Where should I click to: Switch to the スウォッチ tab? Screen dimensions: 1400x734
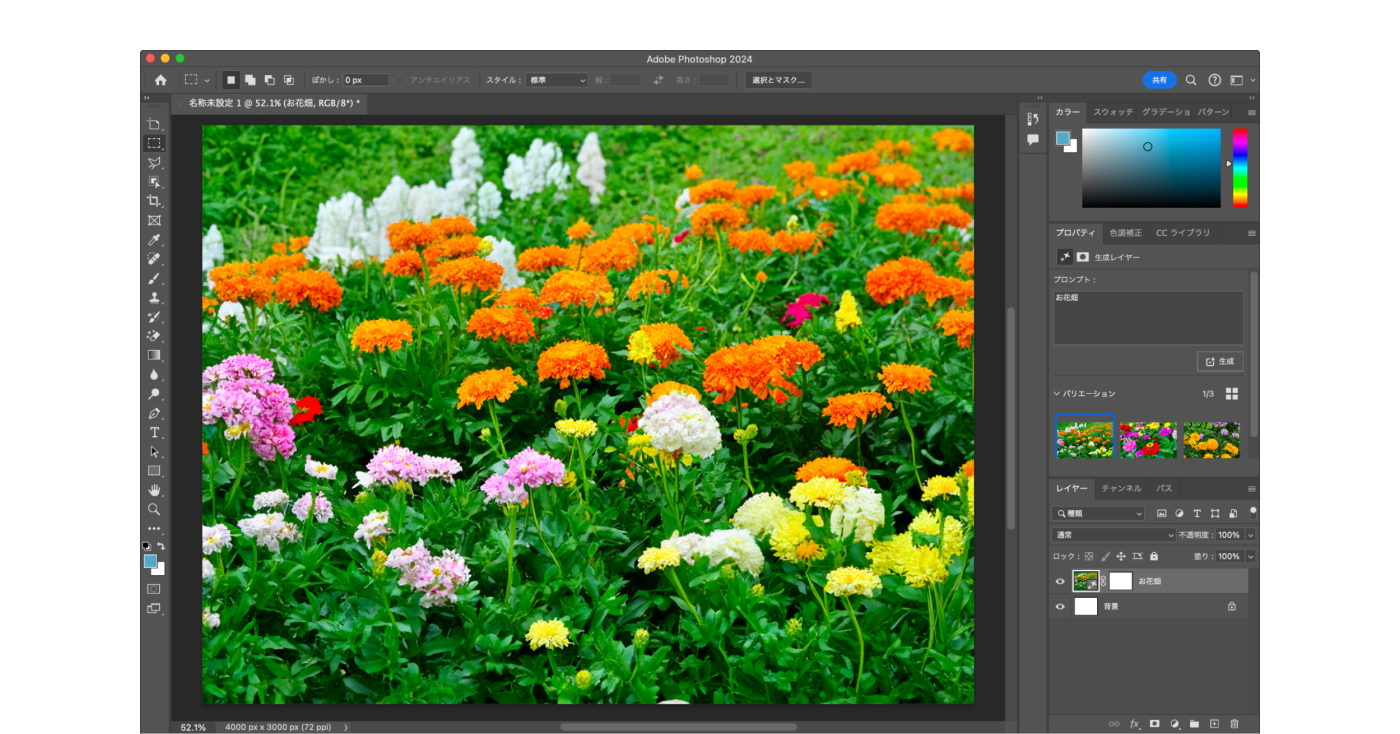pos(1112,112)
